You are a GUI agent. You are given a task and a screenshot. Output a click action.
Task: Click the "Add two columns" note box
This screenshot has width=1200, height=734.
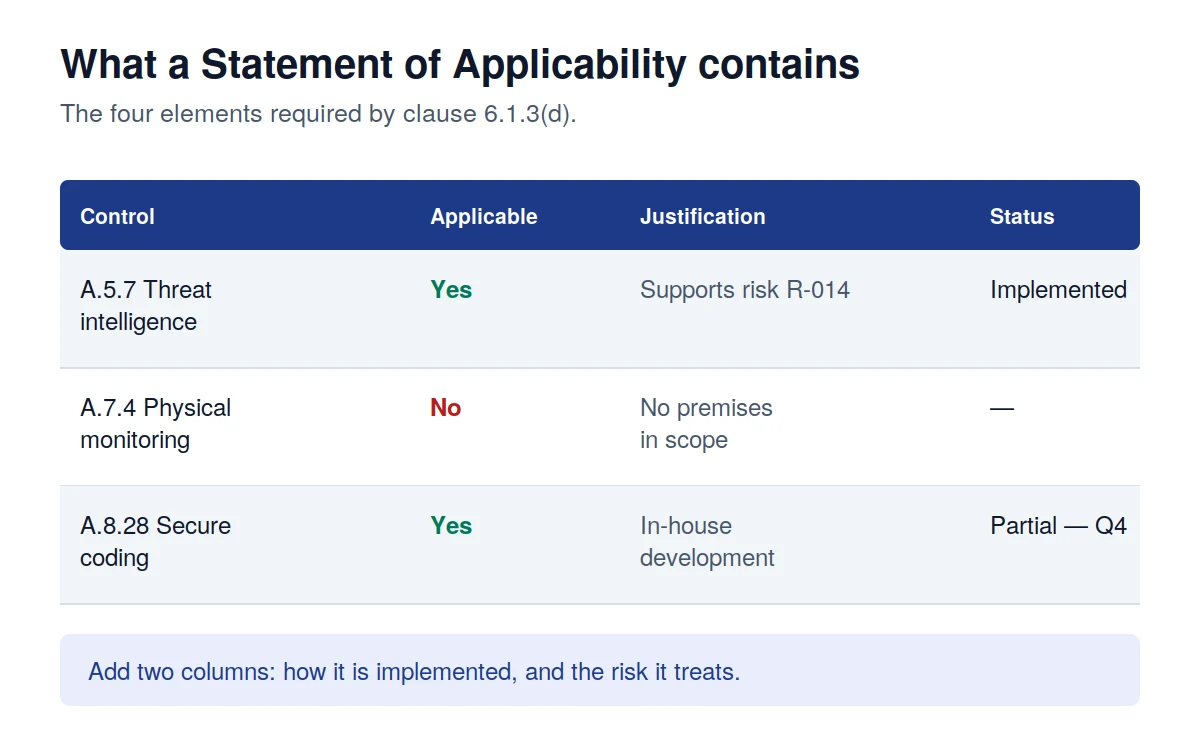click(600, 670)
